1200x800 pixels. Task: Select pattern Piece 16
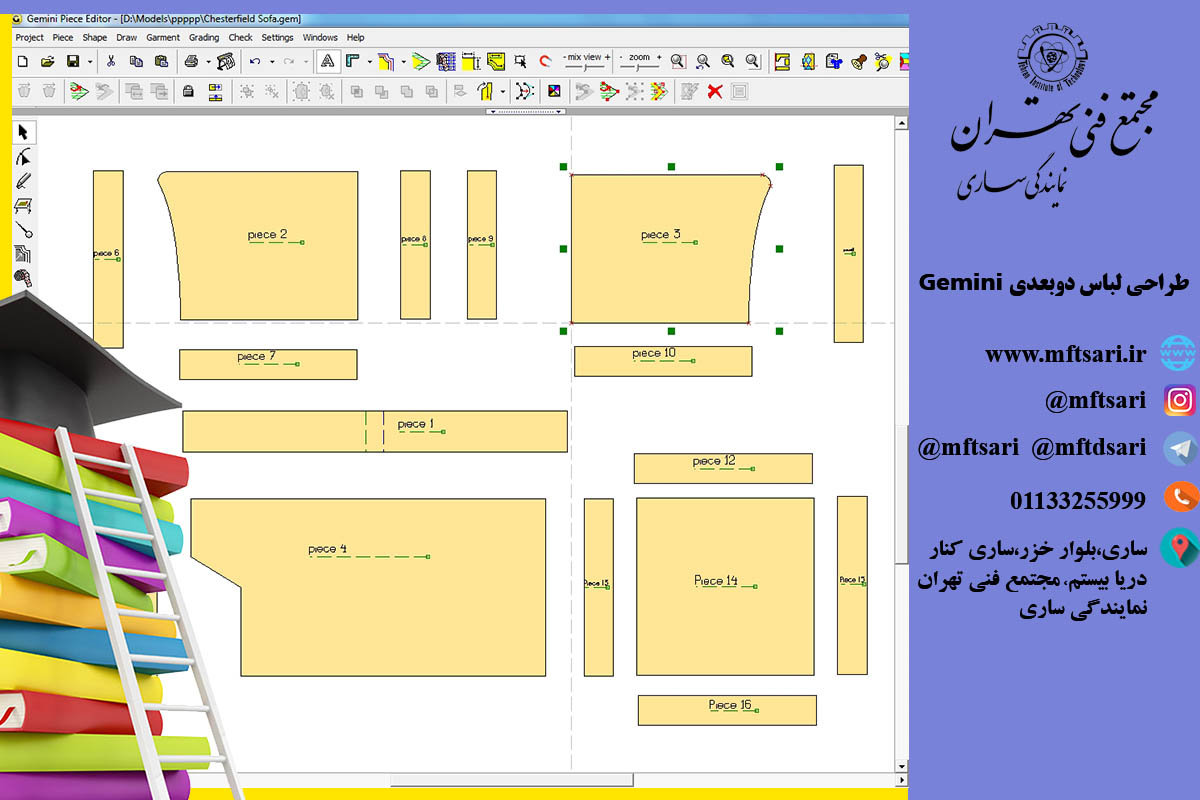click(727, 710)
